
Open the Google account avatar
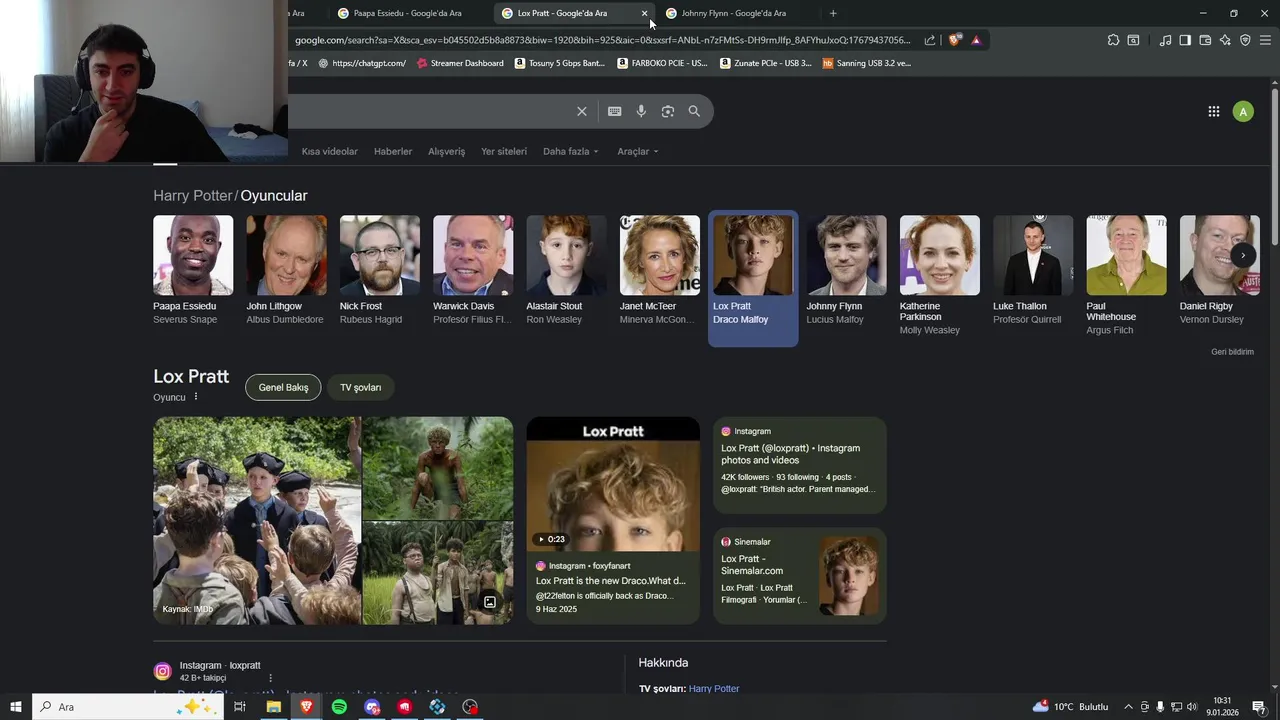pos(1243,112)
